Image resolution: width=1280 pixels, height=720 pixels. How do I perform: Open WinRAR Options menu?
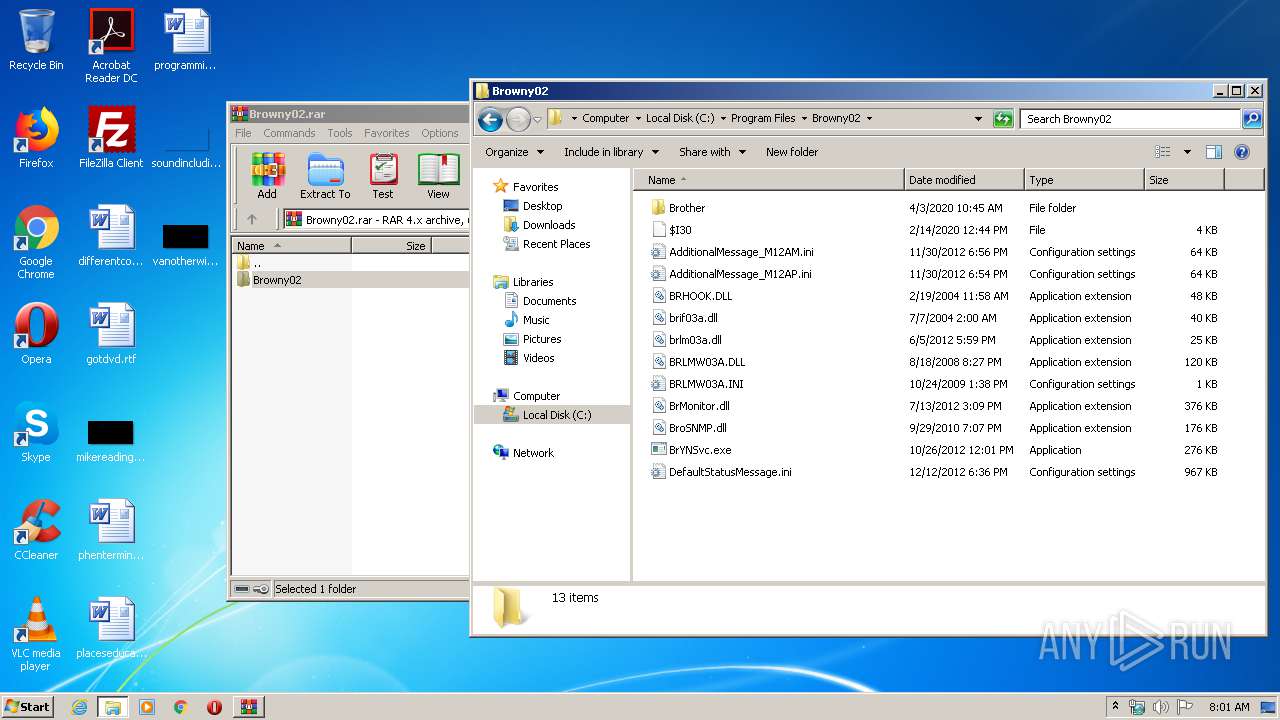(x=439, y=133)
